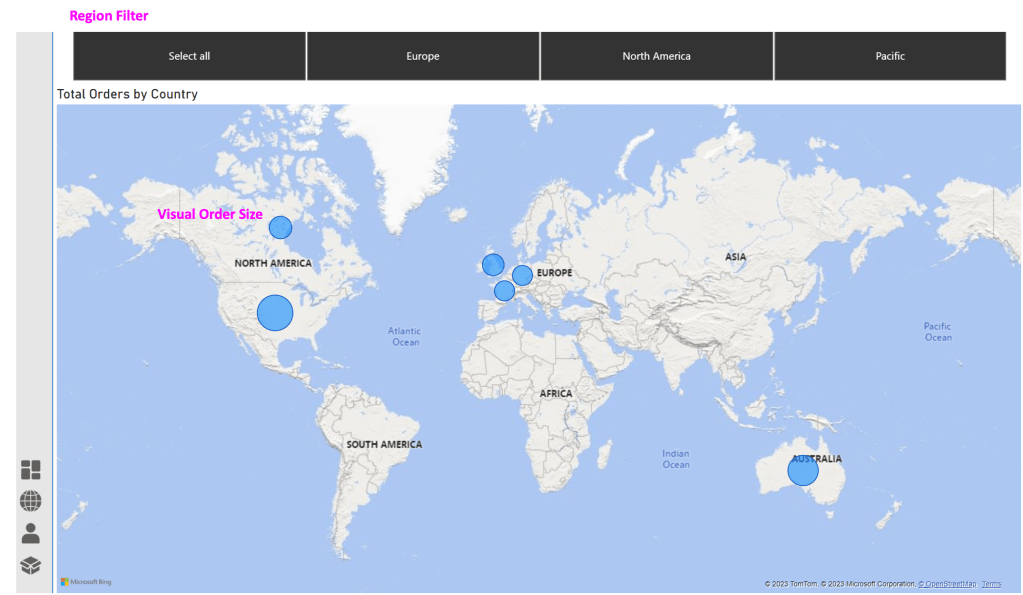
Task: Choose Select all in region filter
Action: tap(189, 56)
